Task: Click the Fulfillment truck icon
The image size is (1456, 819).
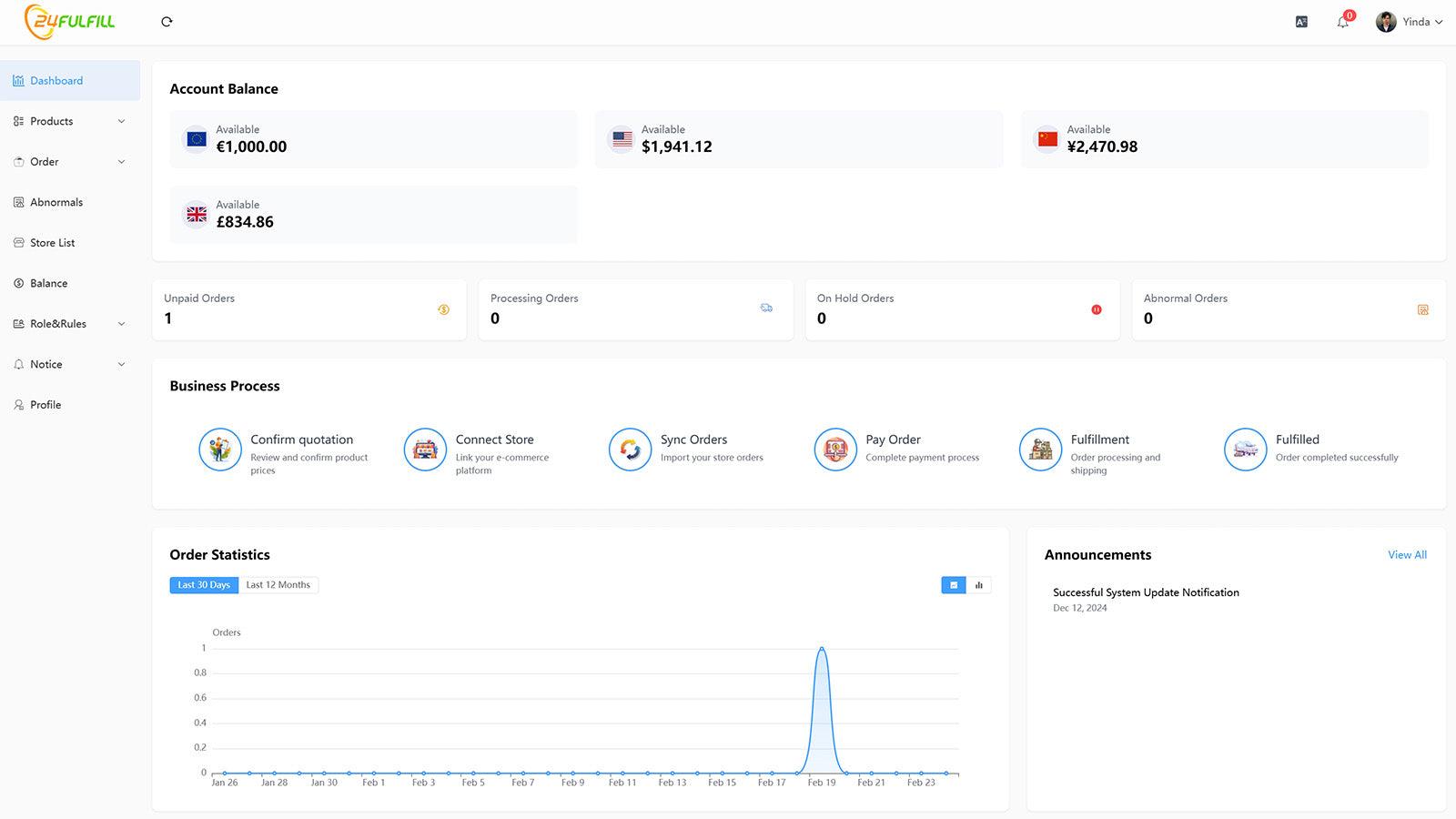Action: (x=1040, y=449)
